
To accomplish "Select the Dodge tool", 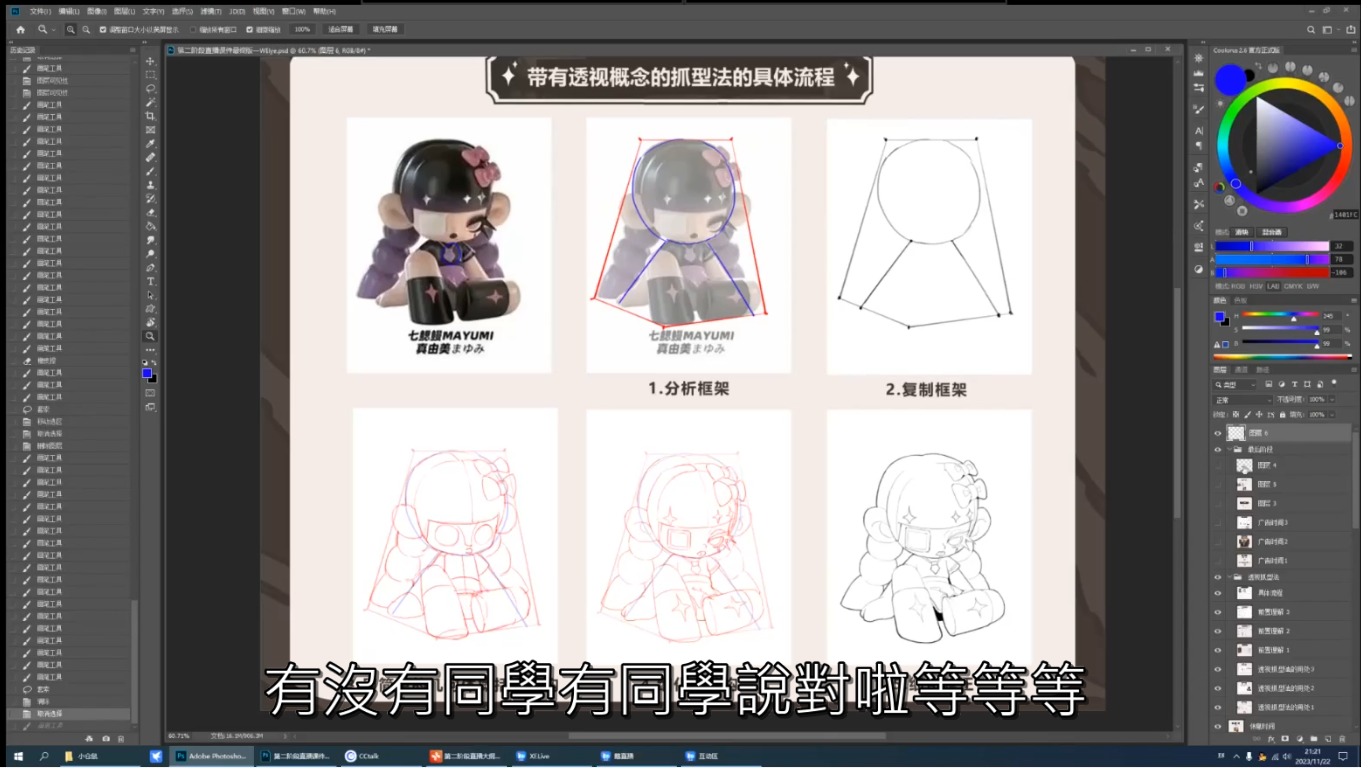I will [151, 254].
